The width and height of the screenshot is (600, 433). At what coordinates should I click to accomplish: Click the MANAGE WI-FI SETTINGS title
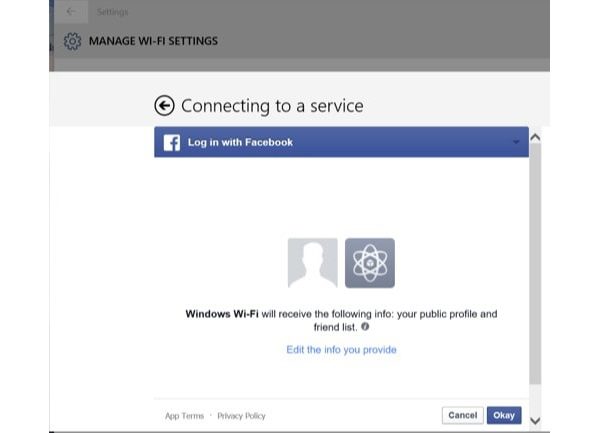point(153,41)
